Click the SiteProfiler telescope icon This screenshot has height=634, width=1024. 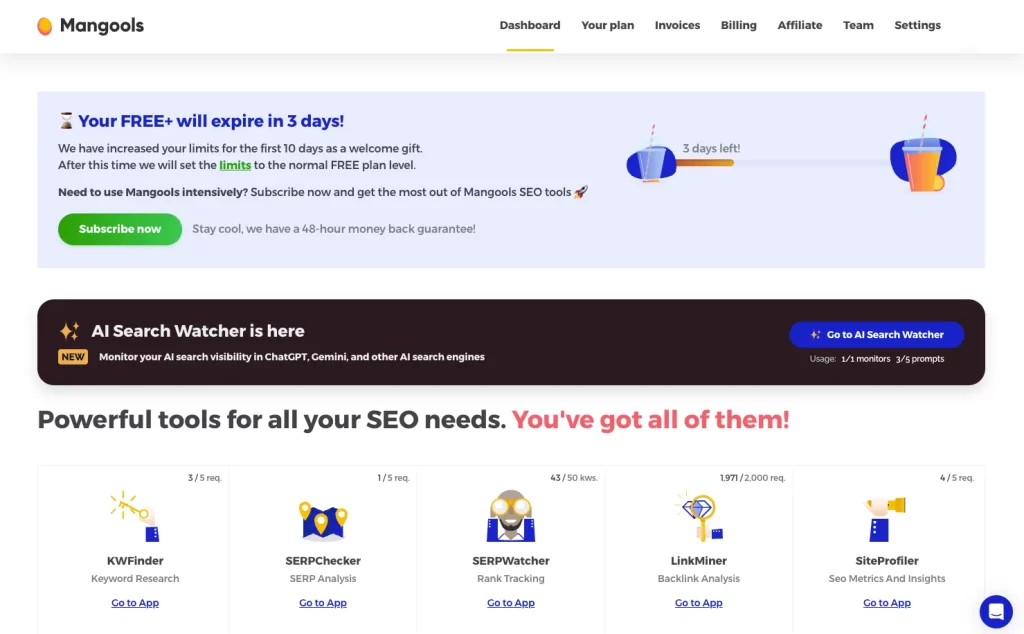click(x=887, y=516)
